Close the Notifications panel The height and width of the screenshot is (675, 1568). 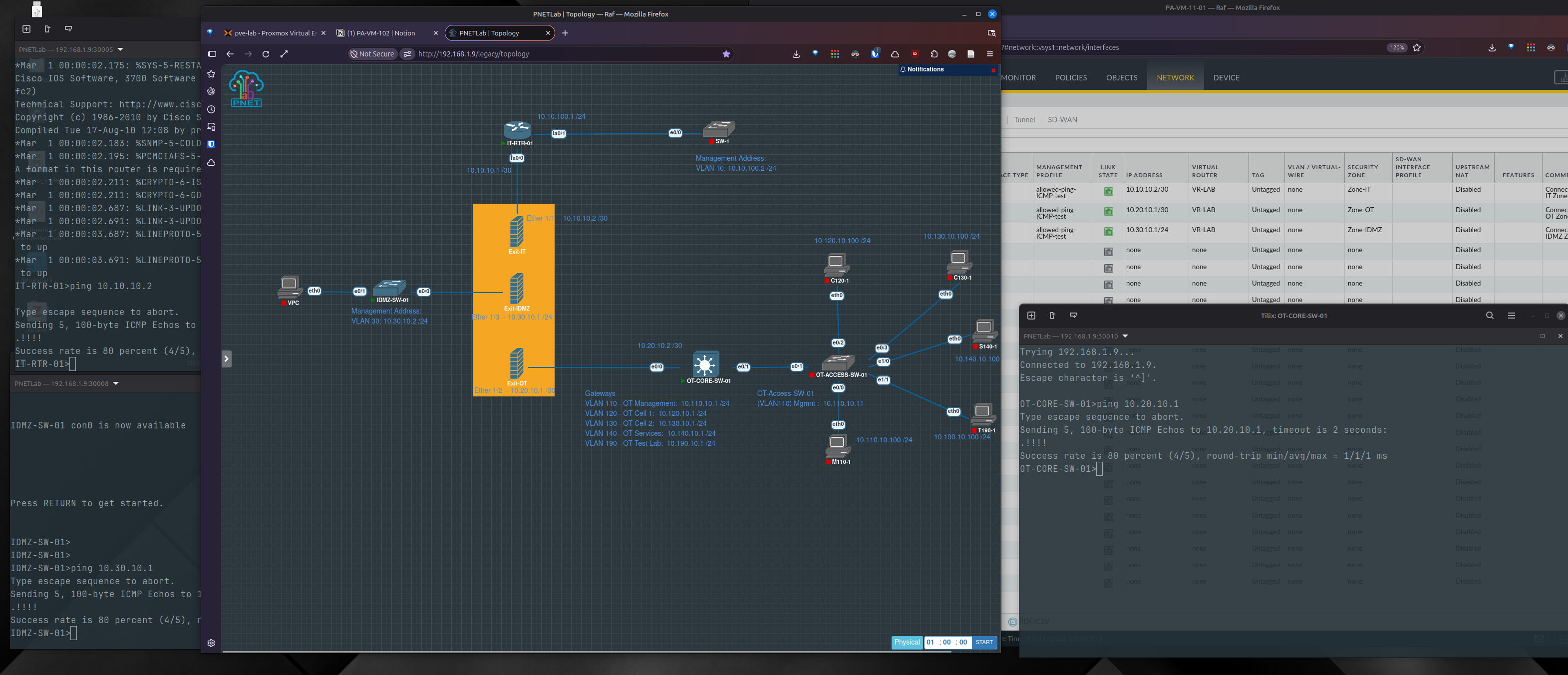tap(993, 70)
